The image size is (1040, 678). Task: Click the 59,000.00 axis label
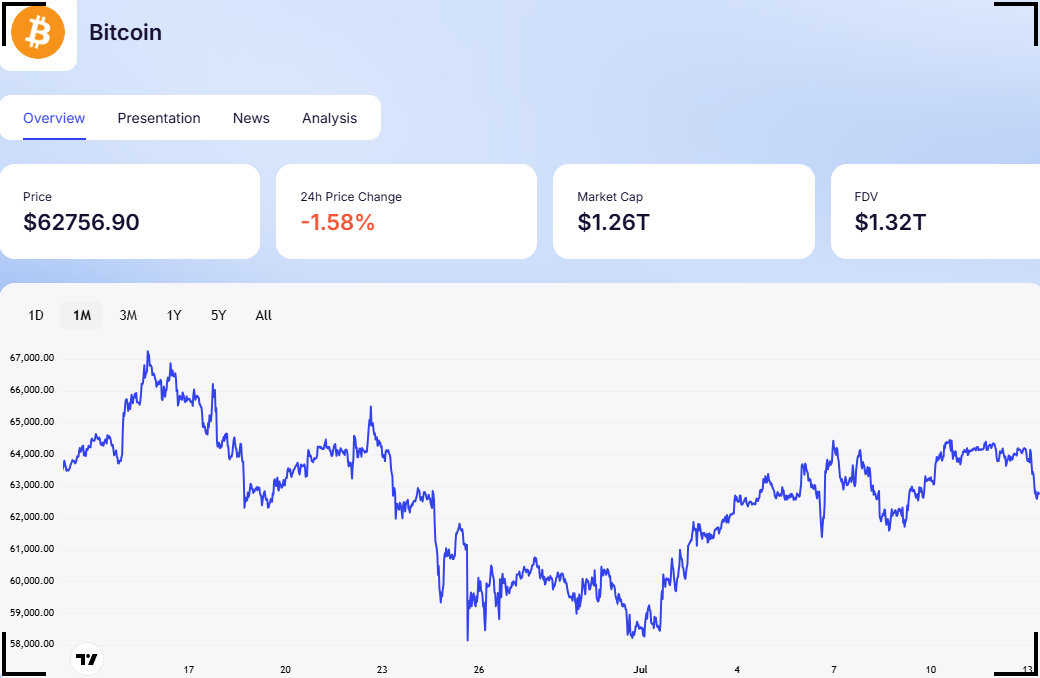32,612
